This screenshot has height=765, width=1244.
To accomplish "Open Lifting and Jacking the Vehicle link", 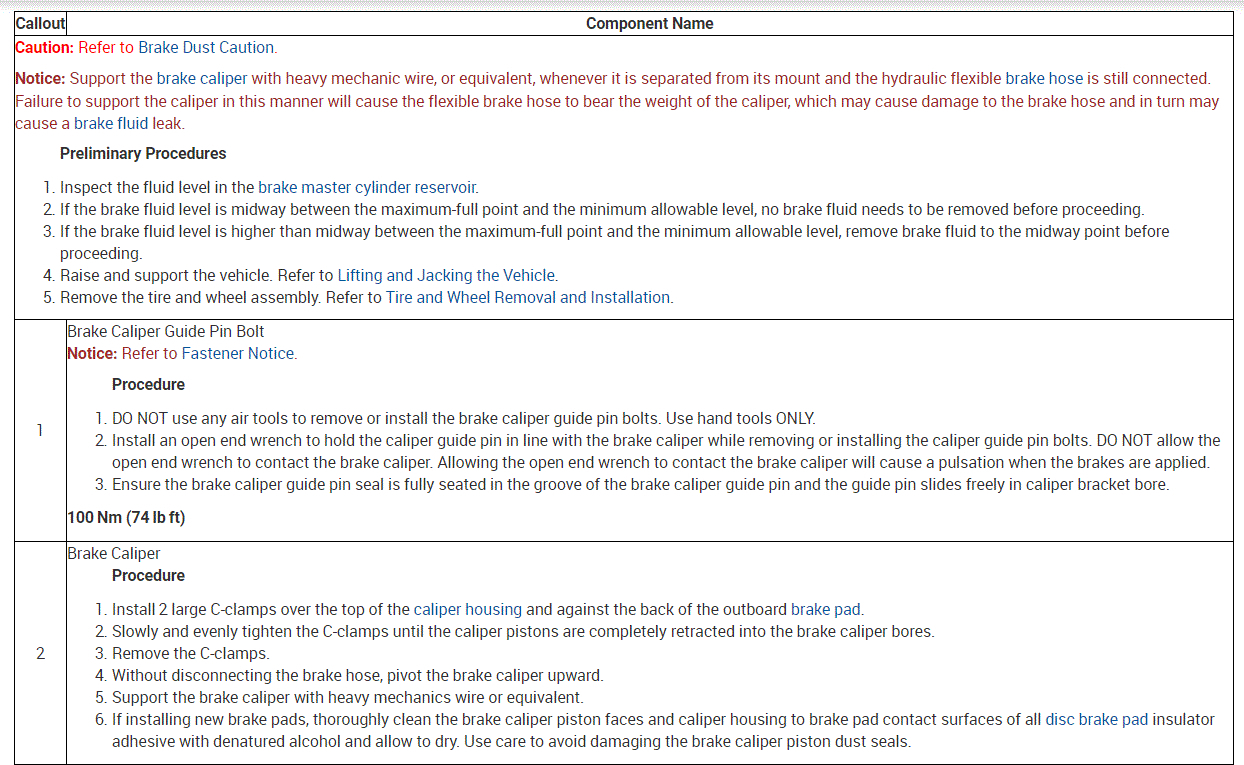I will pyautogui.click(x=446, y=275).
